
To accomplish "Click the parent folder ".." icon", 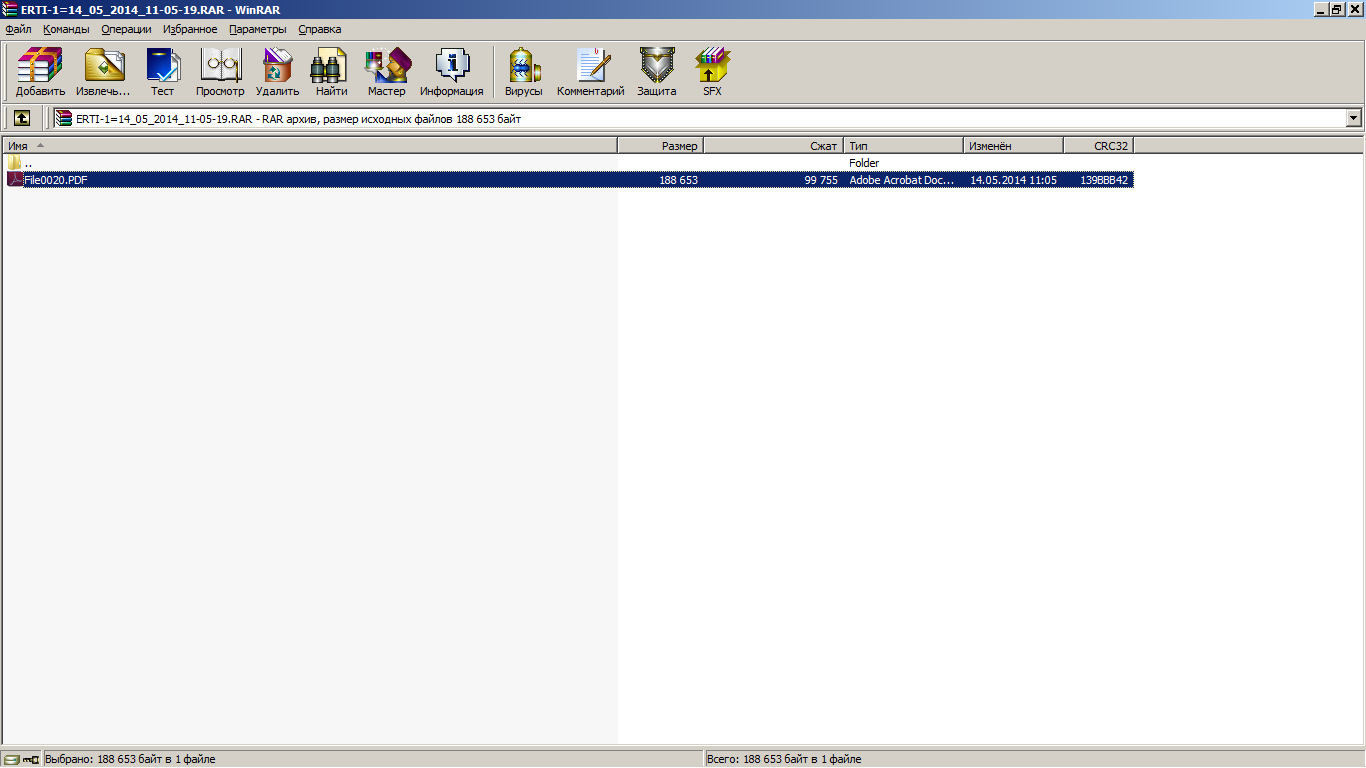I will 15,163.
